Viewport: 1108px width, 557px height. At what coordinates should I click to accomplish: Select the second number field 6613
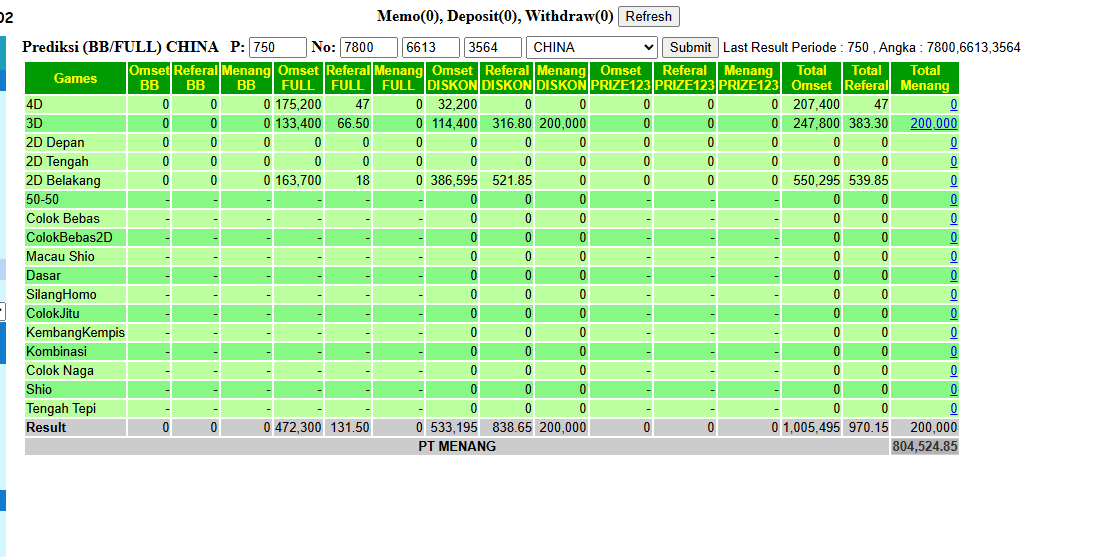[x=431, y=47]
